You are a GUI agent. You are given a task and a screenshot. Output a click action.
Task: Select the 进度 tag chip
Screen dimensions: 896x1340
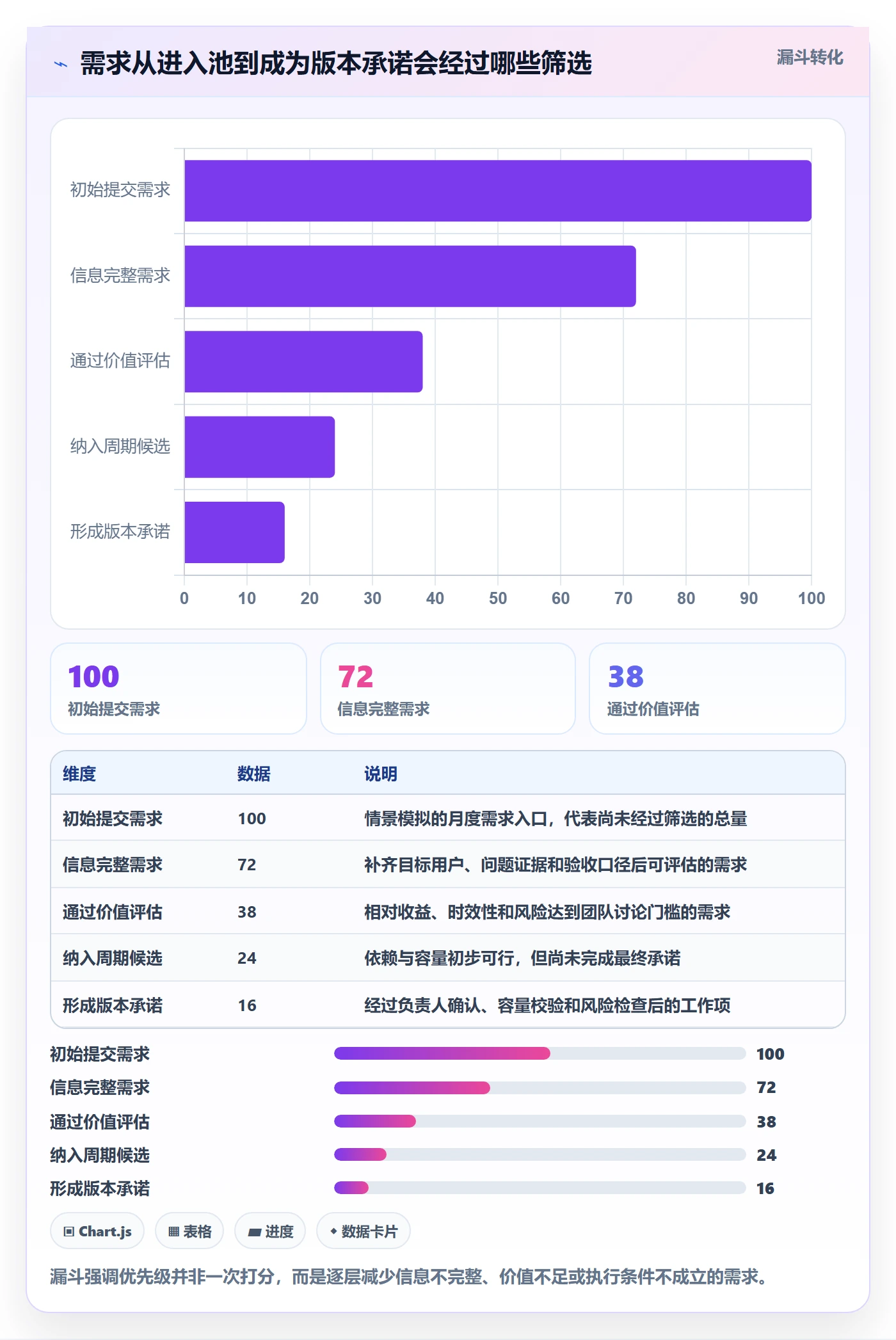[x=270, y=1231]
